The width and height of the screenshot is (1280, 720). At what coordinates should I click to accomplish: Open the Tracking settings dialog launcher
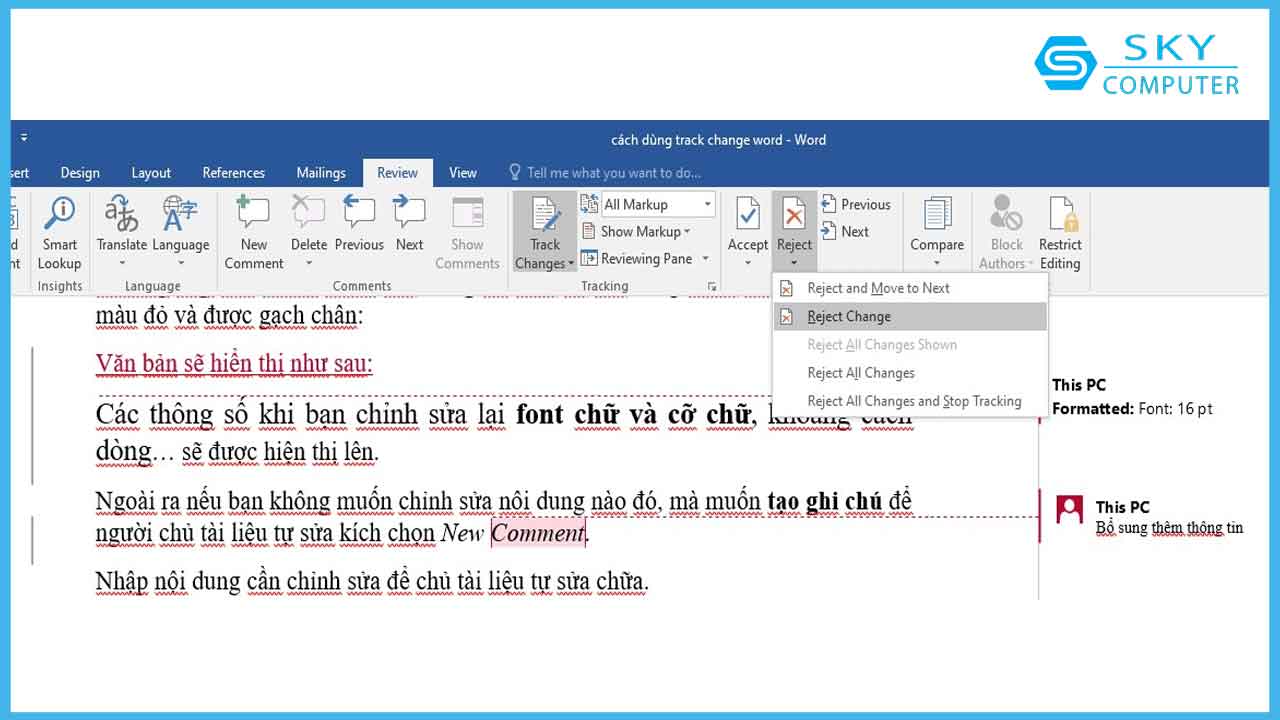pyautogui.click(x=712, y=287)
